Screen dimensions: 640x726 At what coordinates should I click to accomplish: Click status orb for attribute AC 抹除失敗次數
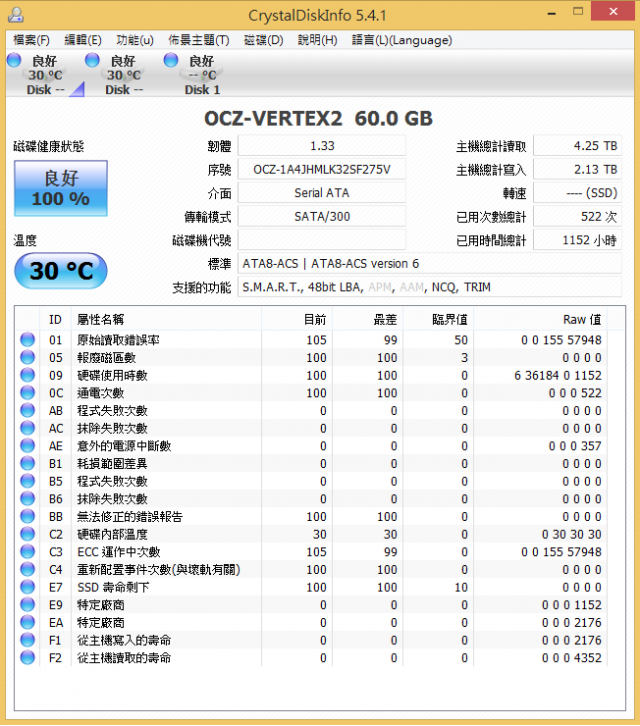tap(27, 428)
